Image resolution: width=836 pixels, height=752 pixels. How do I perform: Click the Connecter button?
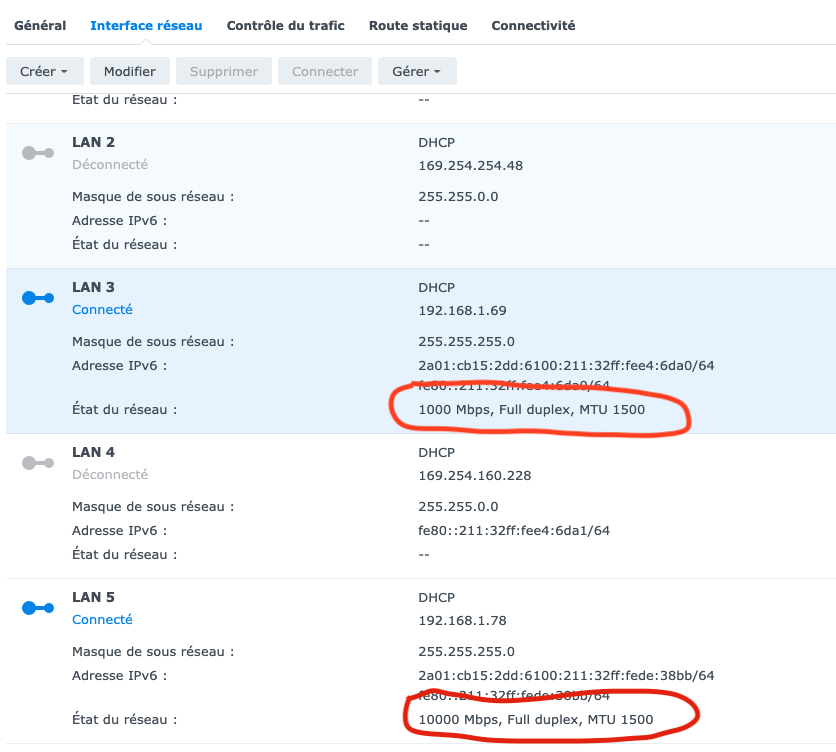pos(325,71)
